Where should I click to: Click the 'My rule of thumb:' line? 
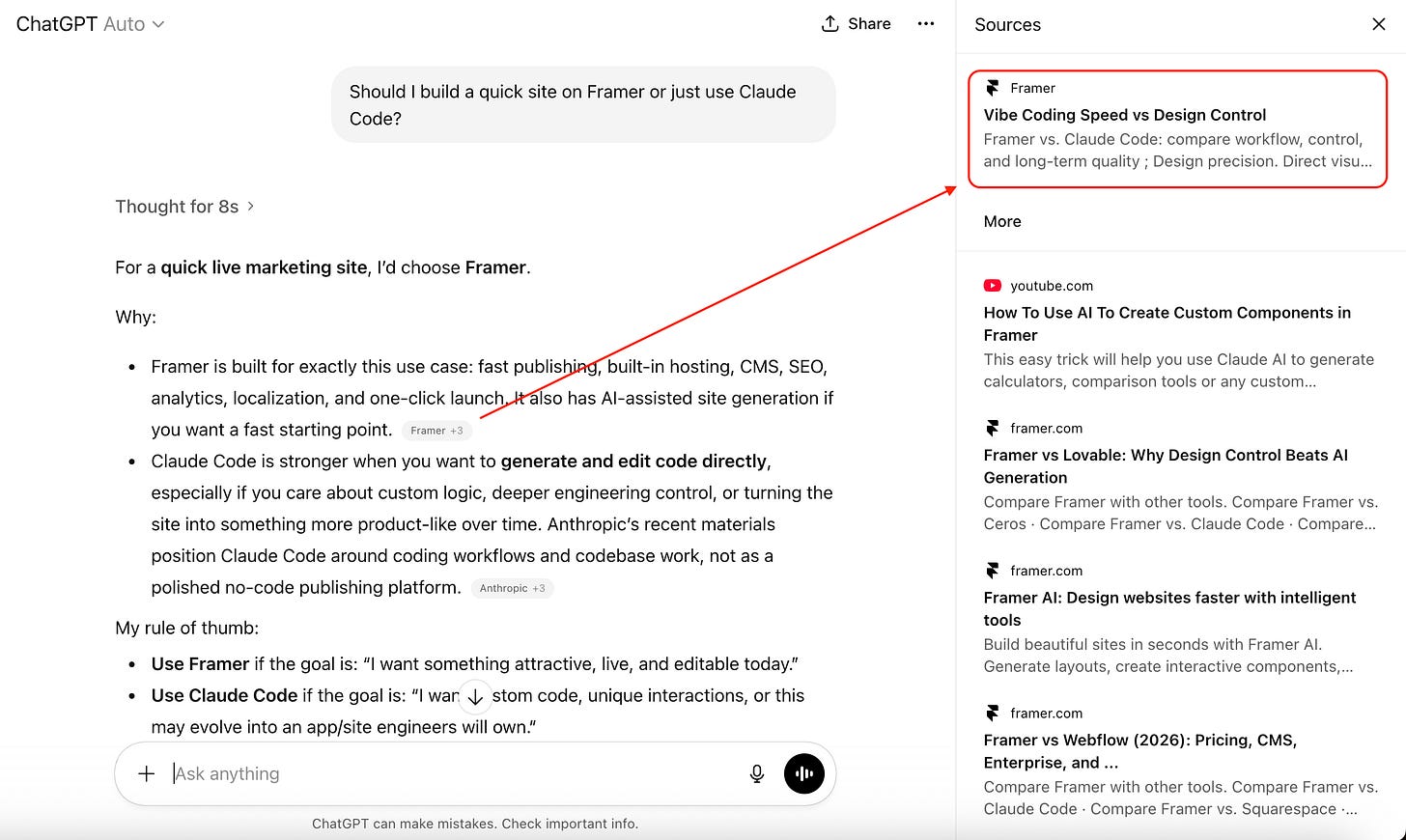coord(187,628)
